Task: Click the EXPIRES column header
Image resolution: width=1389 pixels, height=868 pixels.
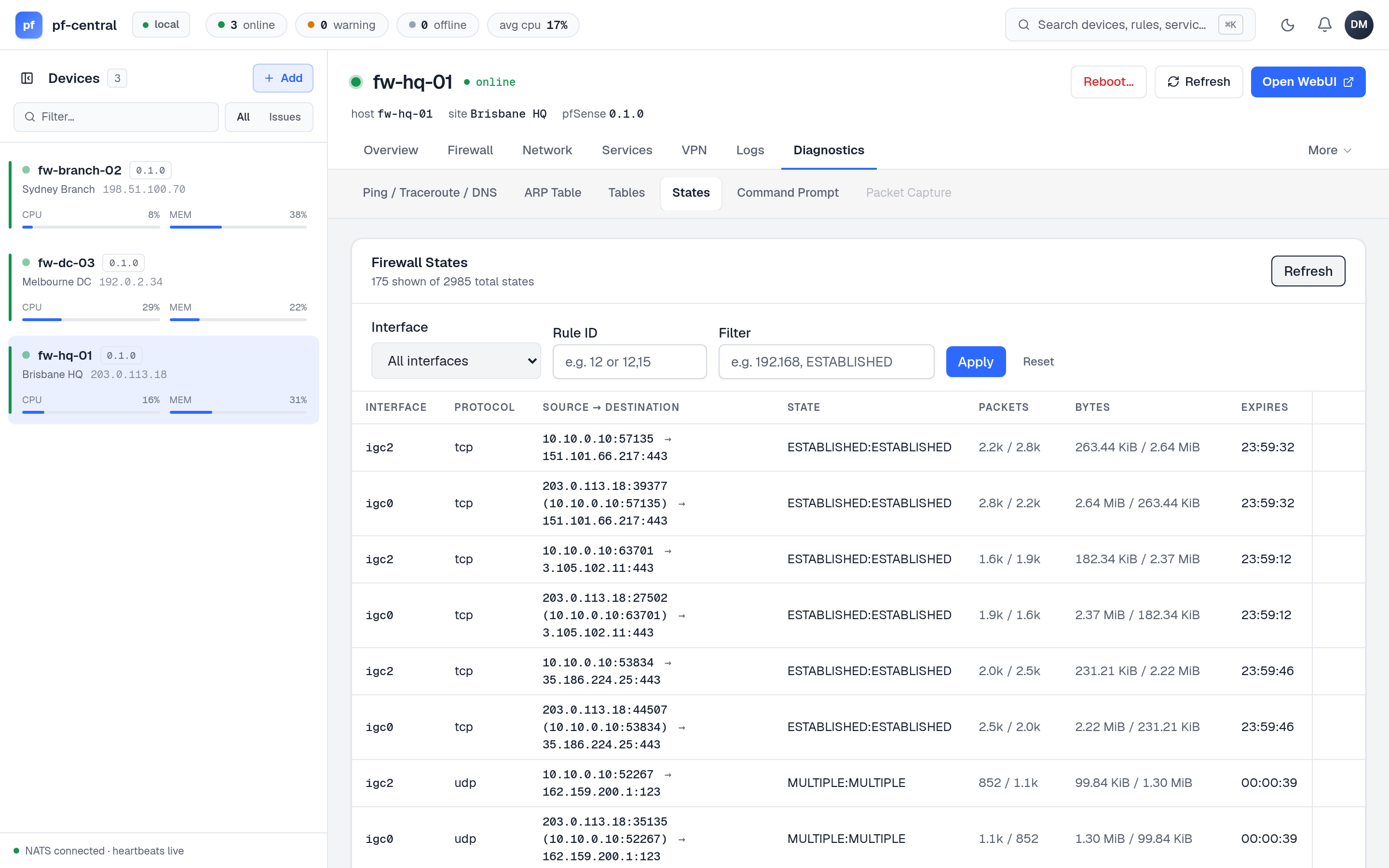Action: 1265,407
